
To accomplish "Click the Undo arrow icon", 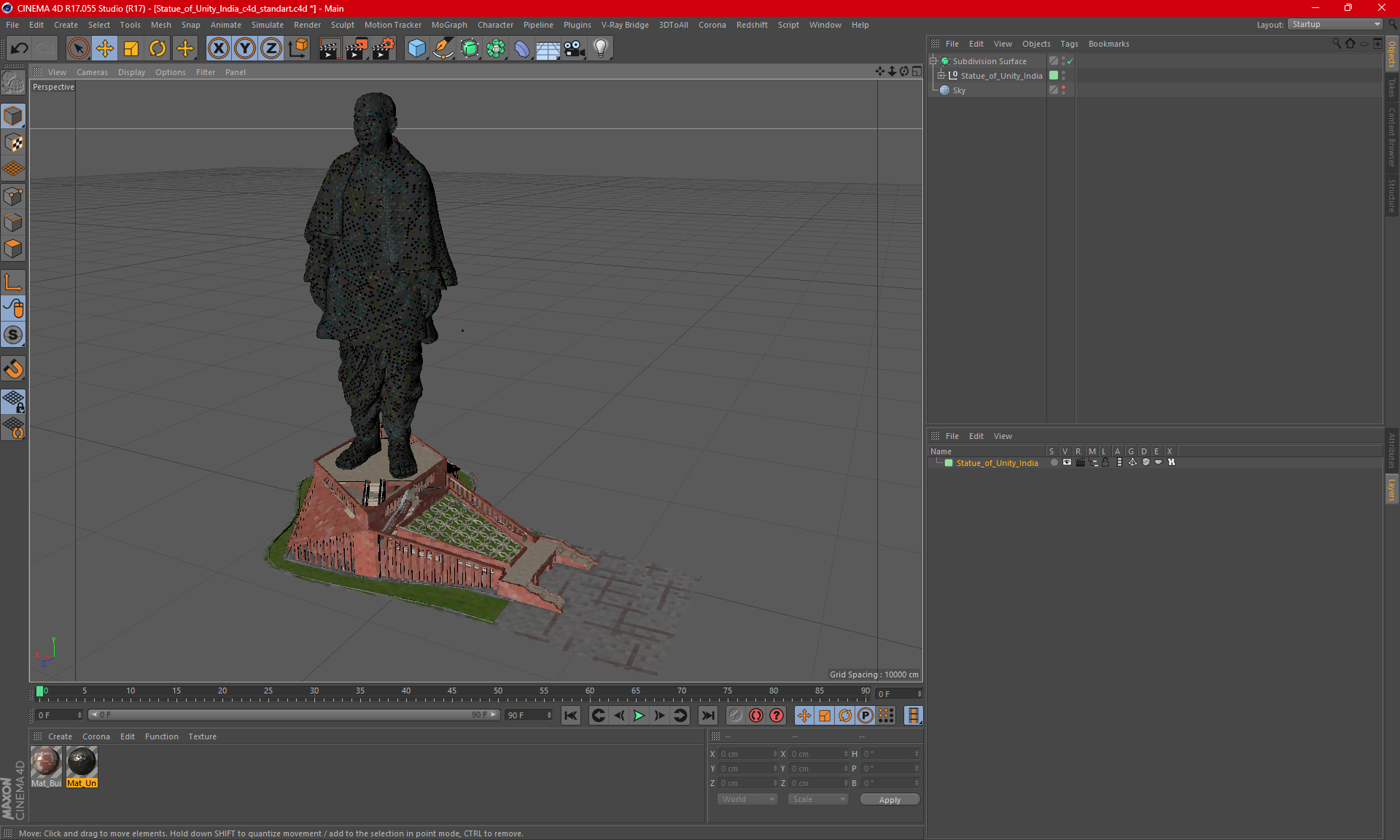I will point(20,48).
